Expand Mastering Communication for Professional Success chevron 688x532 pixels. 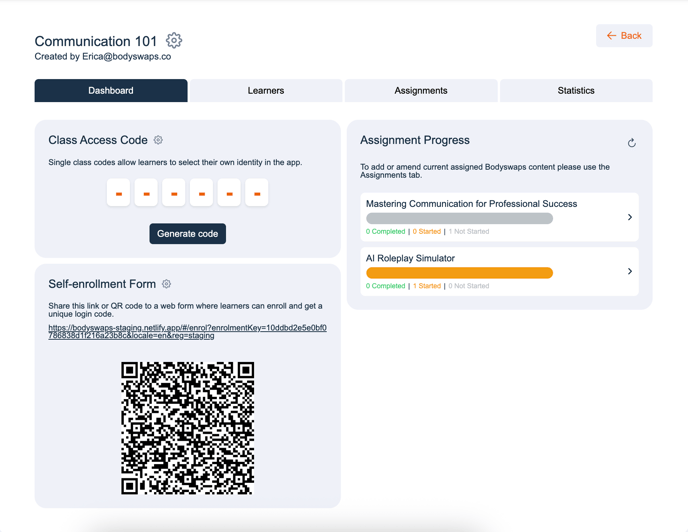coord(629,217)
